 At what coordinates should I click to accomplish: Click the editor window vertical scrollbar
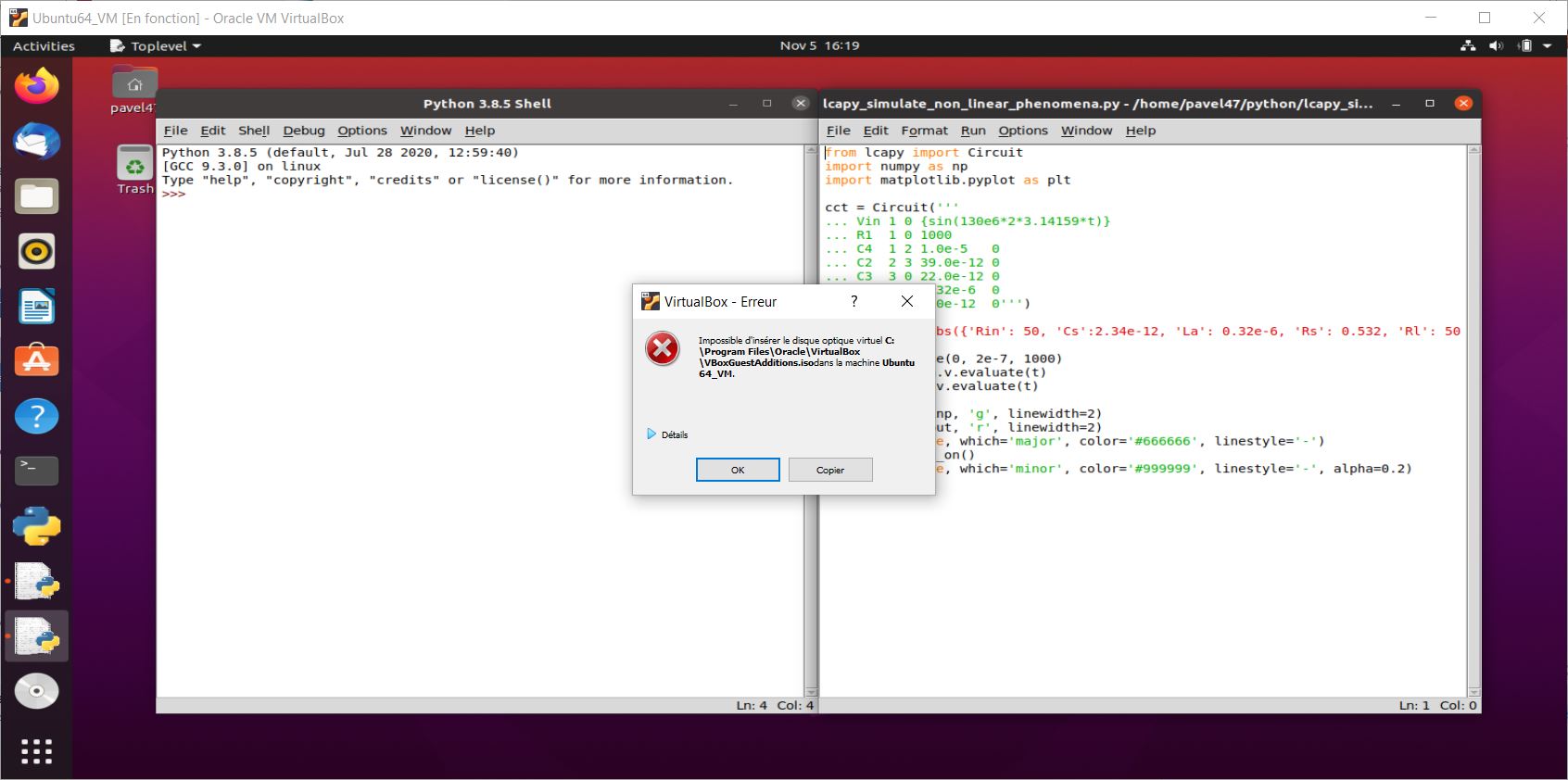click(x=1473, y=421)
